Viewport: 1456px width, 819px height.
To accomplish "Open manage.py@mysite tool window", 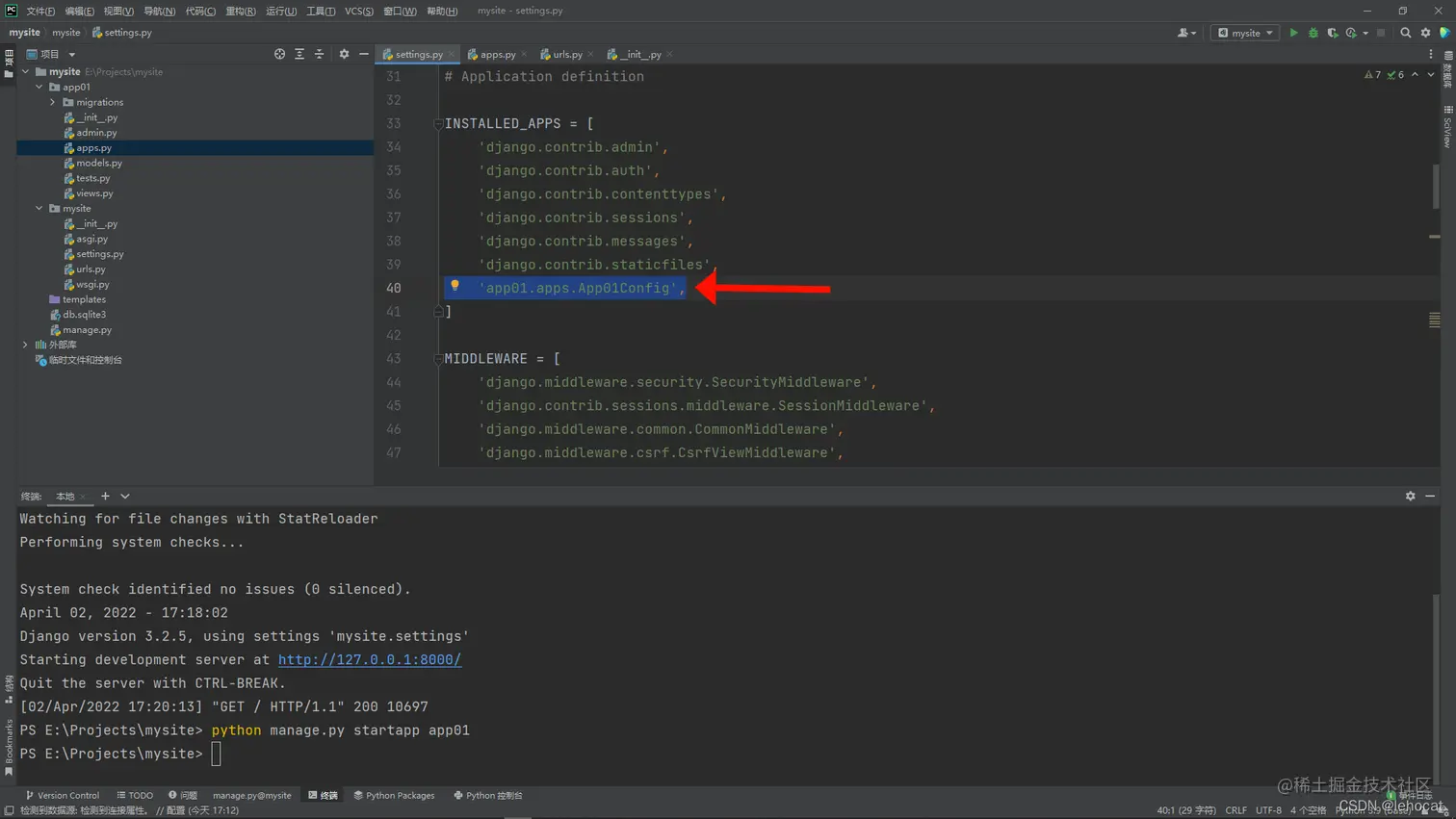I will 251,795.
